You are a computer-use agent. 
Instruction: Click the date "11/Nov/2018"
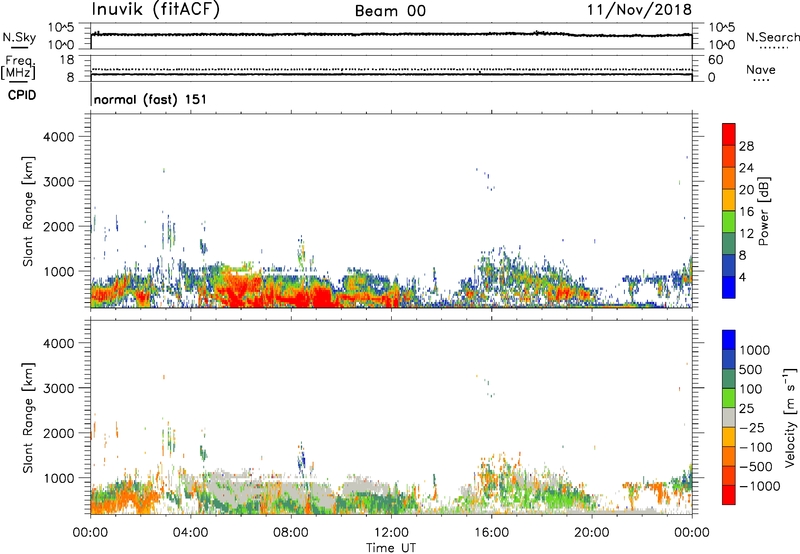click(x=639, y=9)
